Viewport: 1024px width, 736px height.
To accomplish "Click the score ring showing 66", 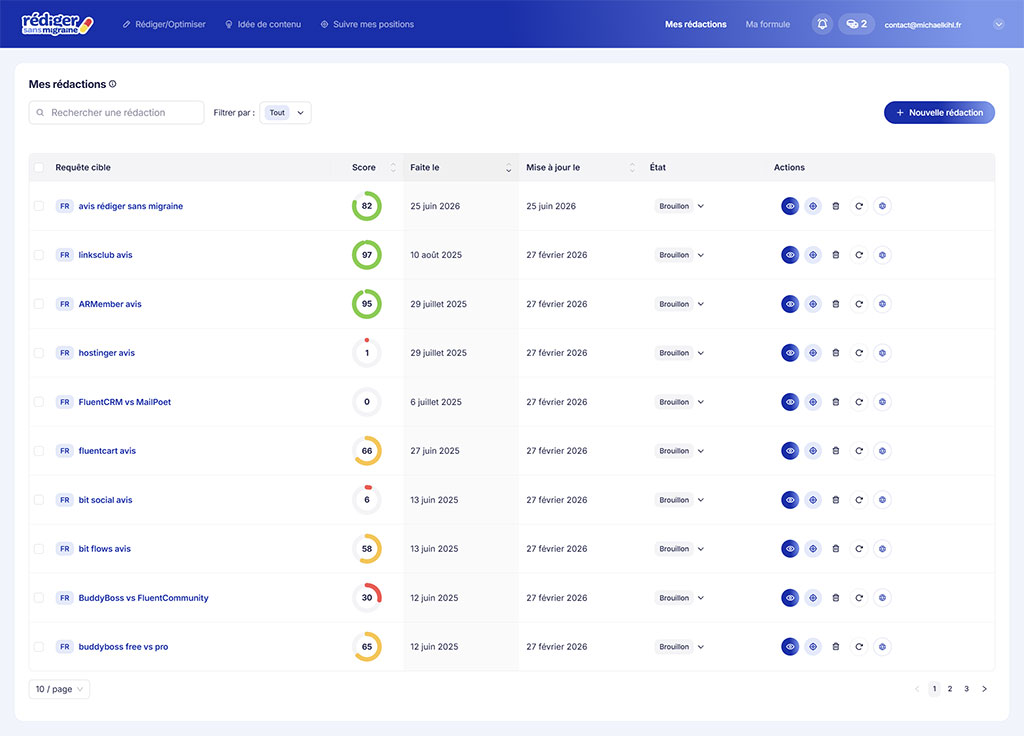I will tap(367, 451).
